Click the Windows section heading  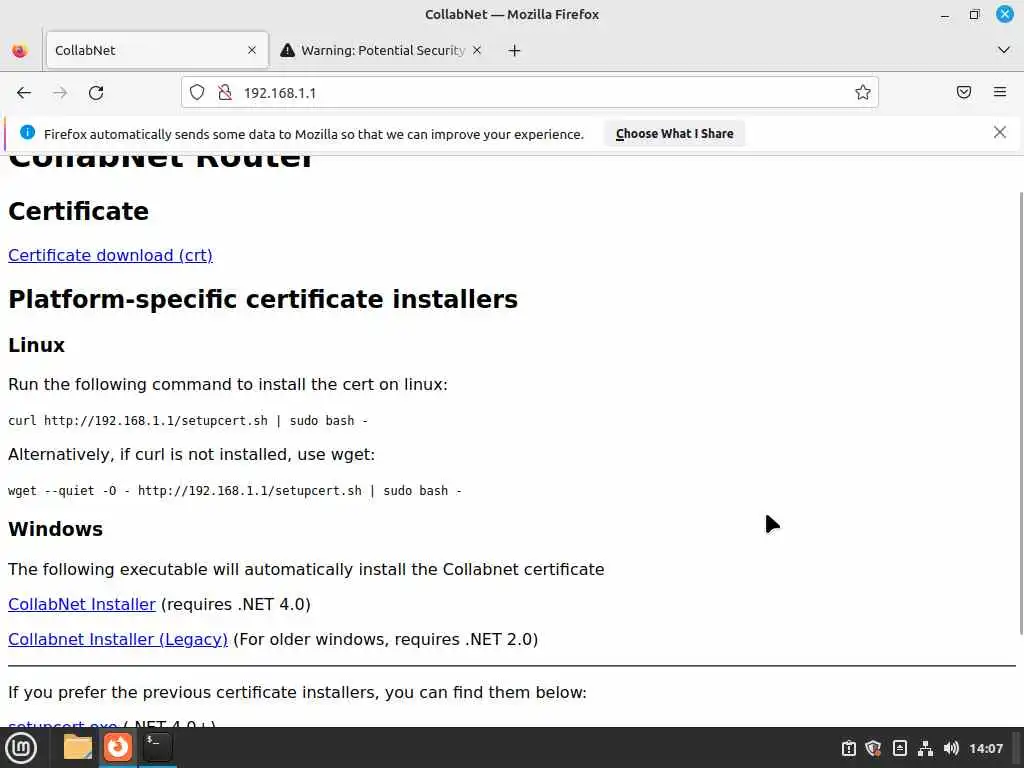pyautogui.click(x=56, y=529)
